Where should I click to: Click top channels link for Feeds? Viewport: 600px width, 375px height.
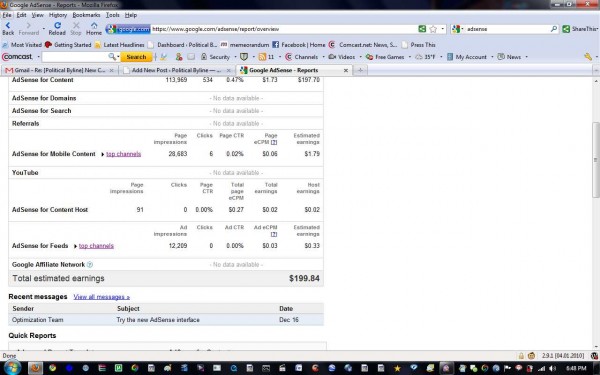click(x=96, y=246)
